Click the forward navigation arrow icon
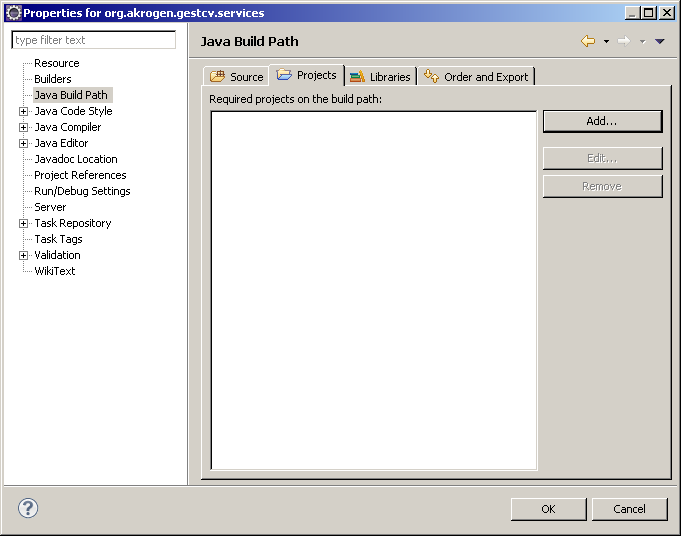The width and height of the screenshot is (681, 536). click(x=624, y=41)
